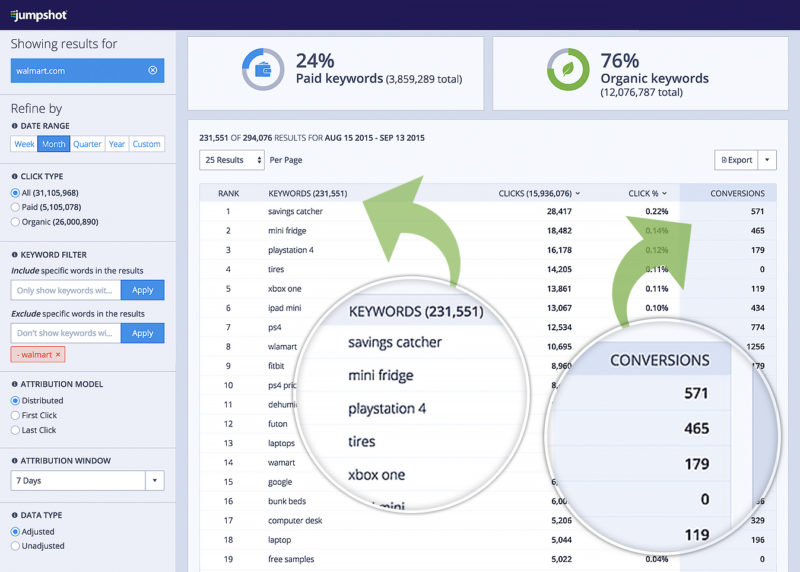
Task: Click the 'playstation 4' keyword in the table
Action: 291,250
